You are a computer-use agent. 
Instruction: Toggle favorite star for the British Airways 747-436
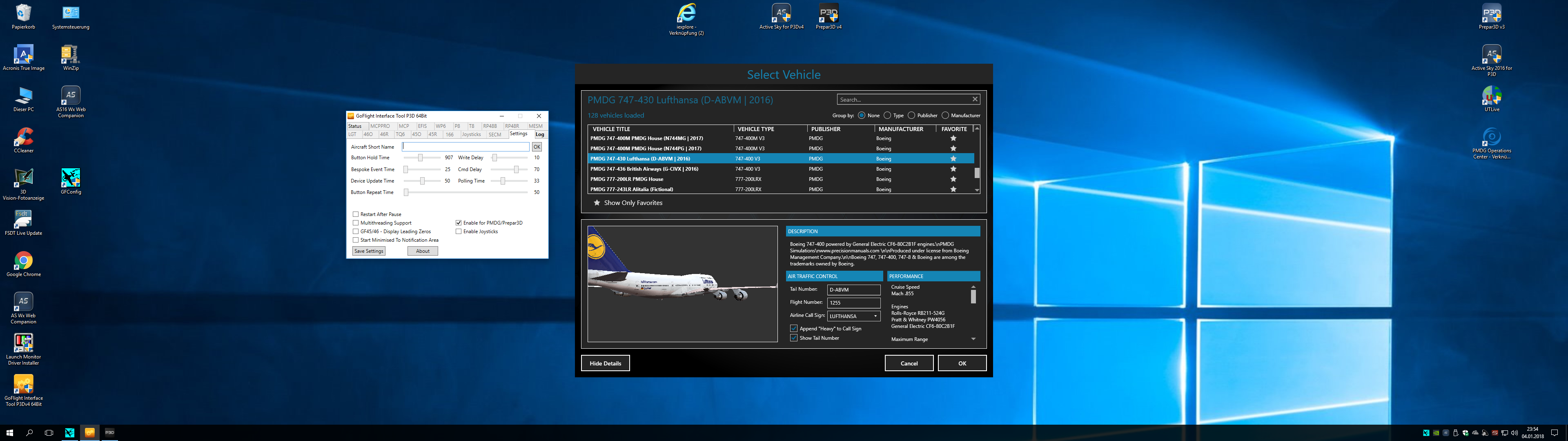point(953,169)
